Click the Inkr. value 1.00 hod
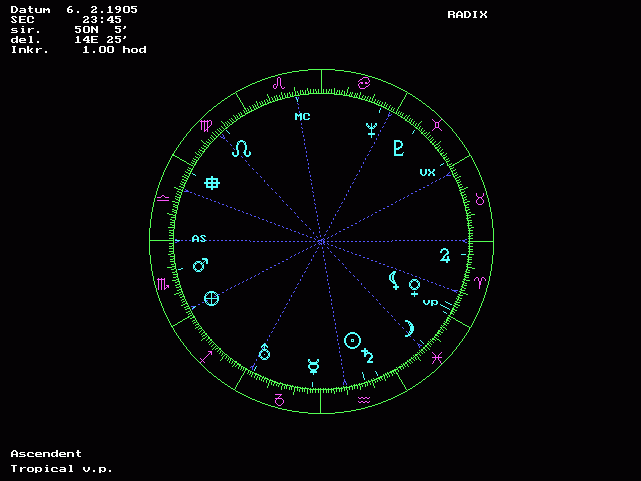The height and width of the screenshot is (481, 641). coord(114,50)
